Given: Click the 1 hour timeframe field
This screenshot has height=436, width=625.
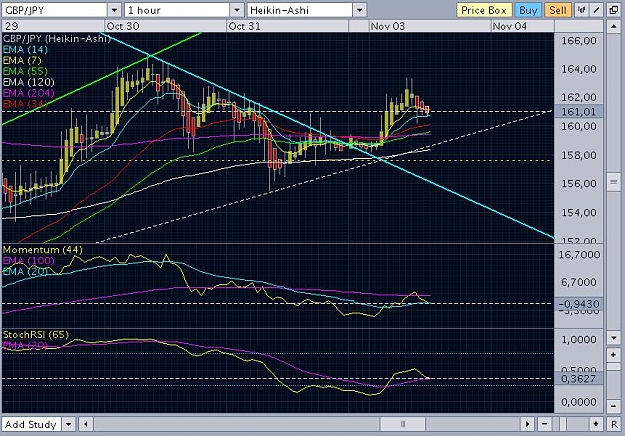Looking at the screenshot, I should 177,10.
